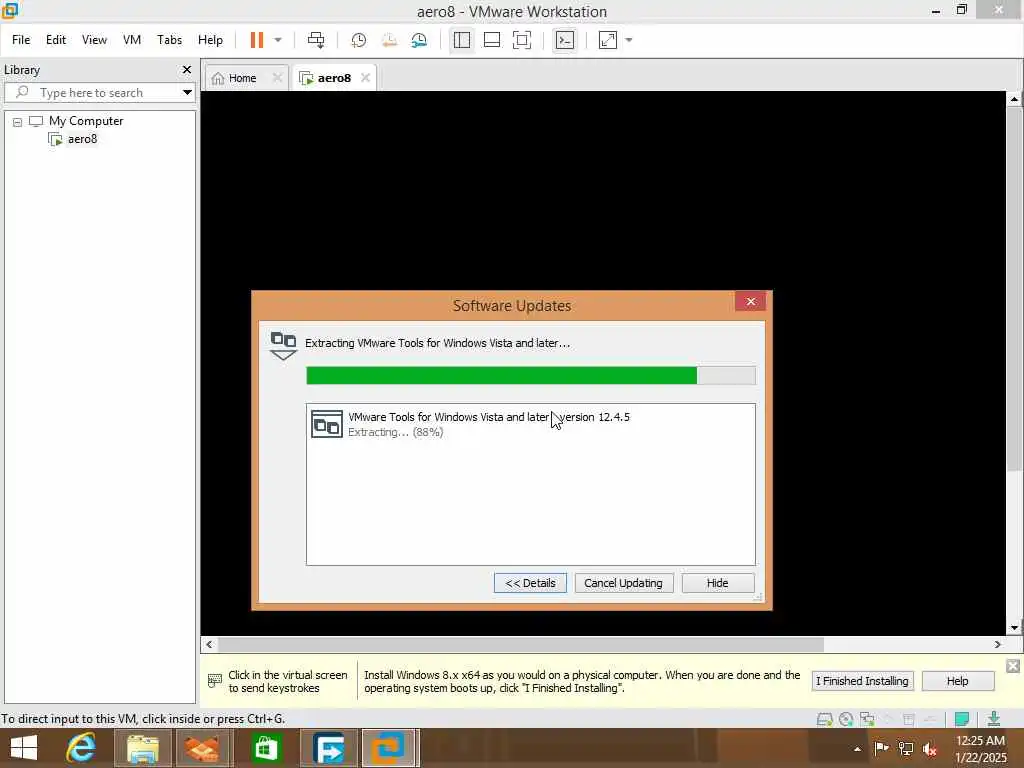1024x768 pixels.
Task: Click the Software Updates progress bar
Action: pos(531,376)
